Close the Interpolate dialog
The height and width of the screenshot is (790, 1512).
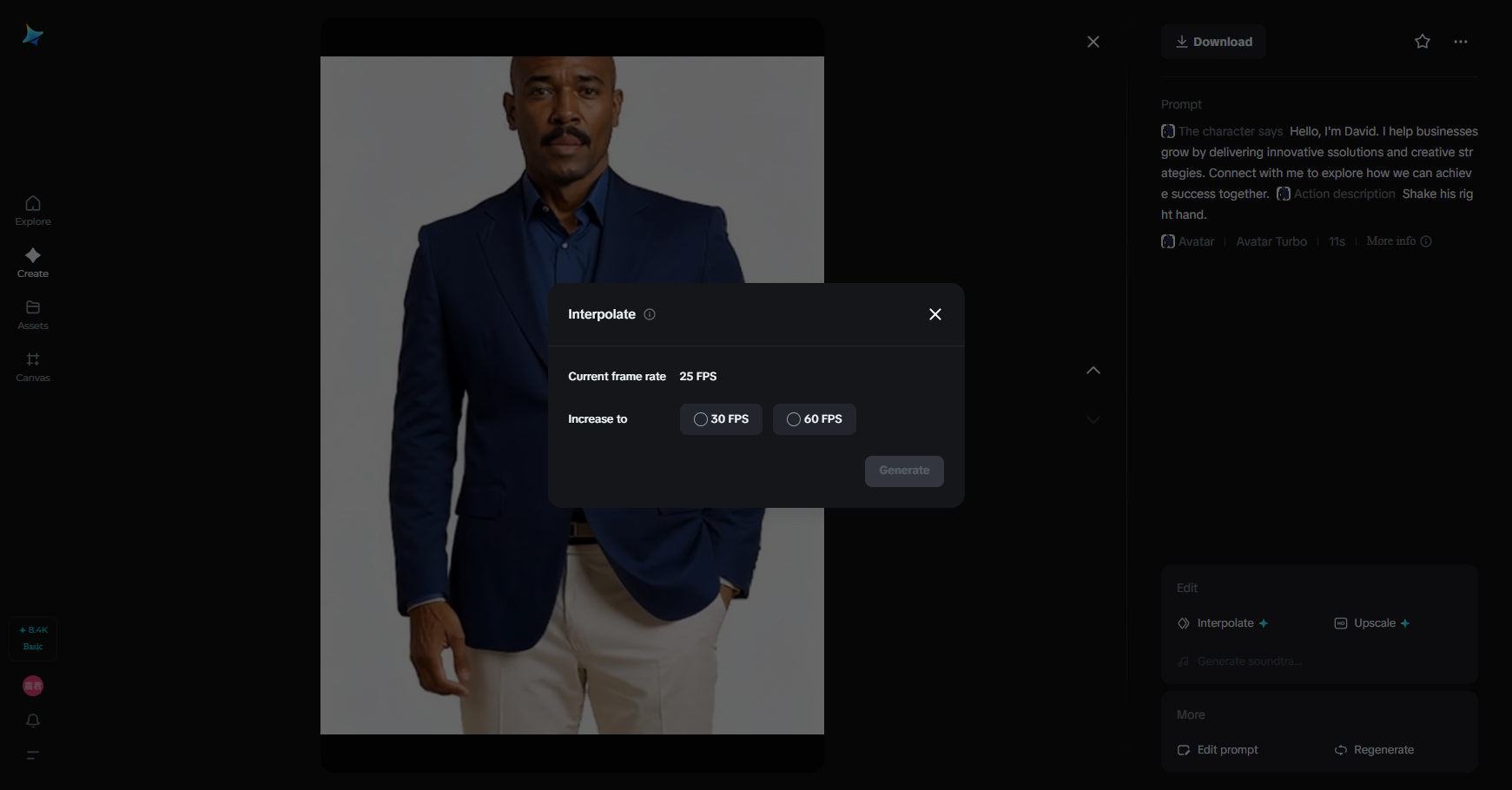(x=935, y=314)
